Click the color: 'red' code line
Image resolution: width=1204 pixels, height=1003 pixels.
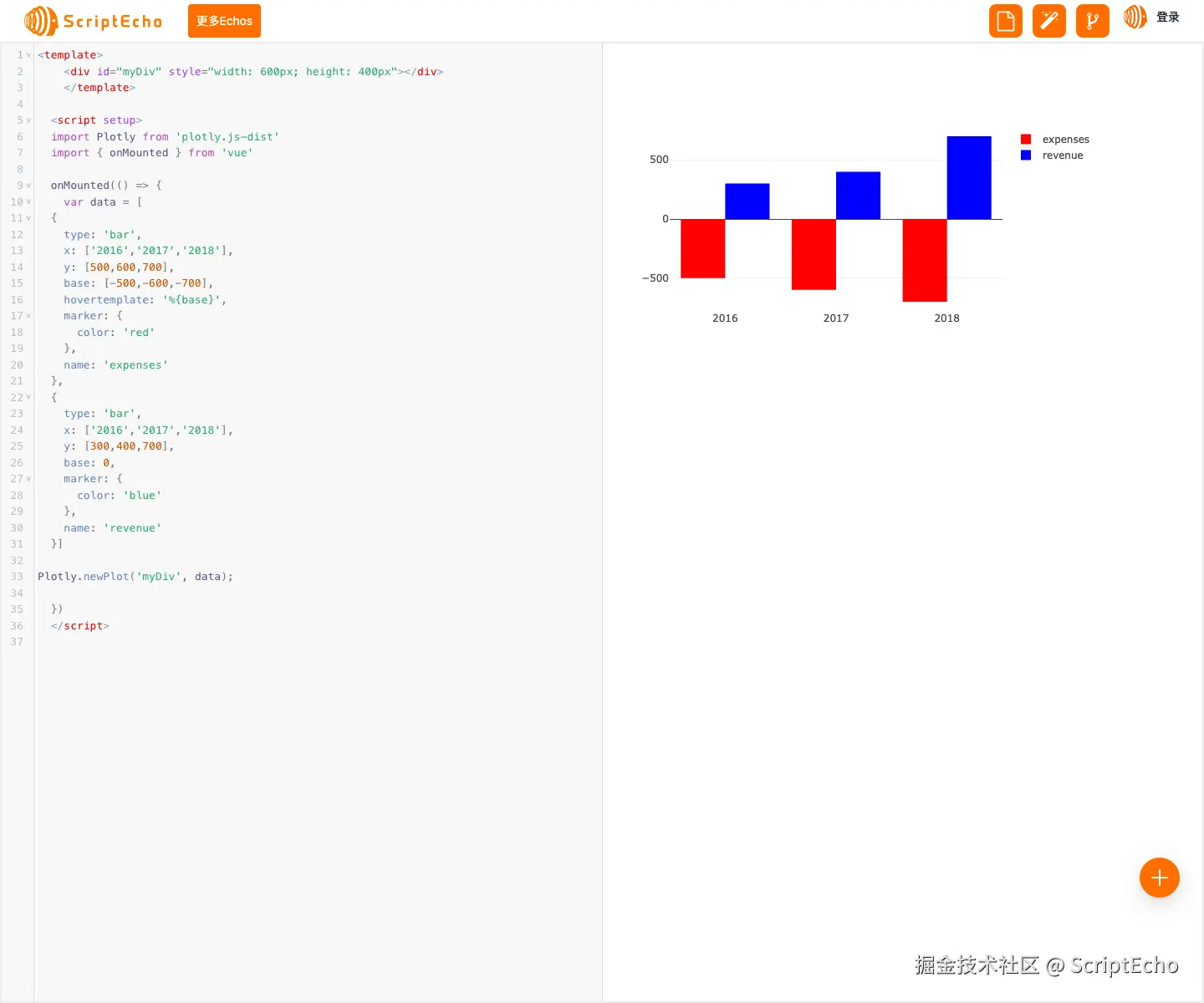[x=116, y=333]
